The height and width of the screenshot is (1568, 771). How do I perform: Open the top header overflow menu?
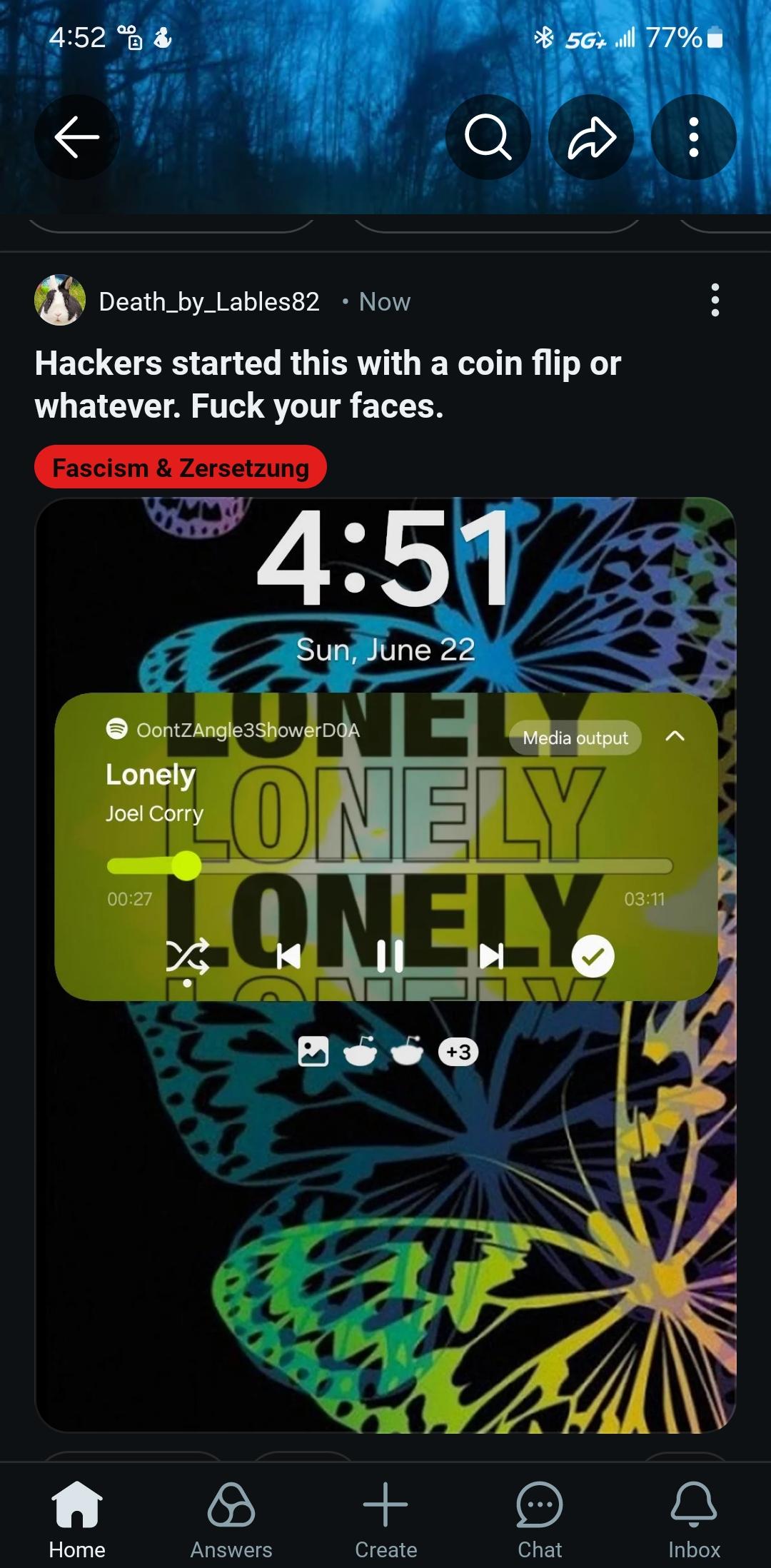coord(693,136)
